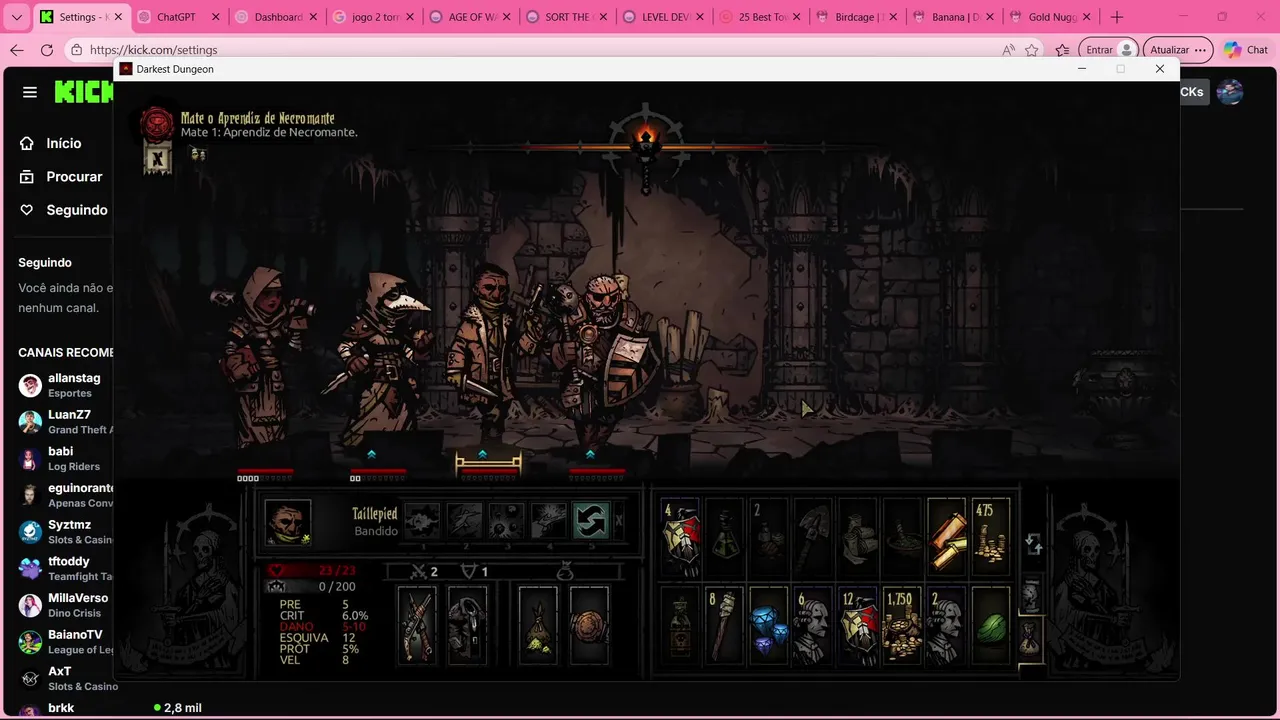This screenshot has width=1280, height=720.
Task: Refresh the kick.com page
Action: click(x=47, y=50)
